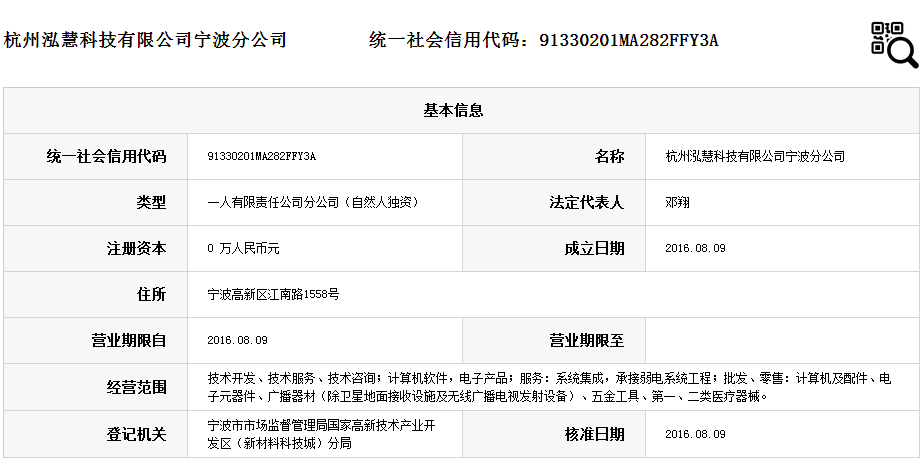
Task: Click the 统一社会信用代码 row label
Action: tap(106, 157)
